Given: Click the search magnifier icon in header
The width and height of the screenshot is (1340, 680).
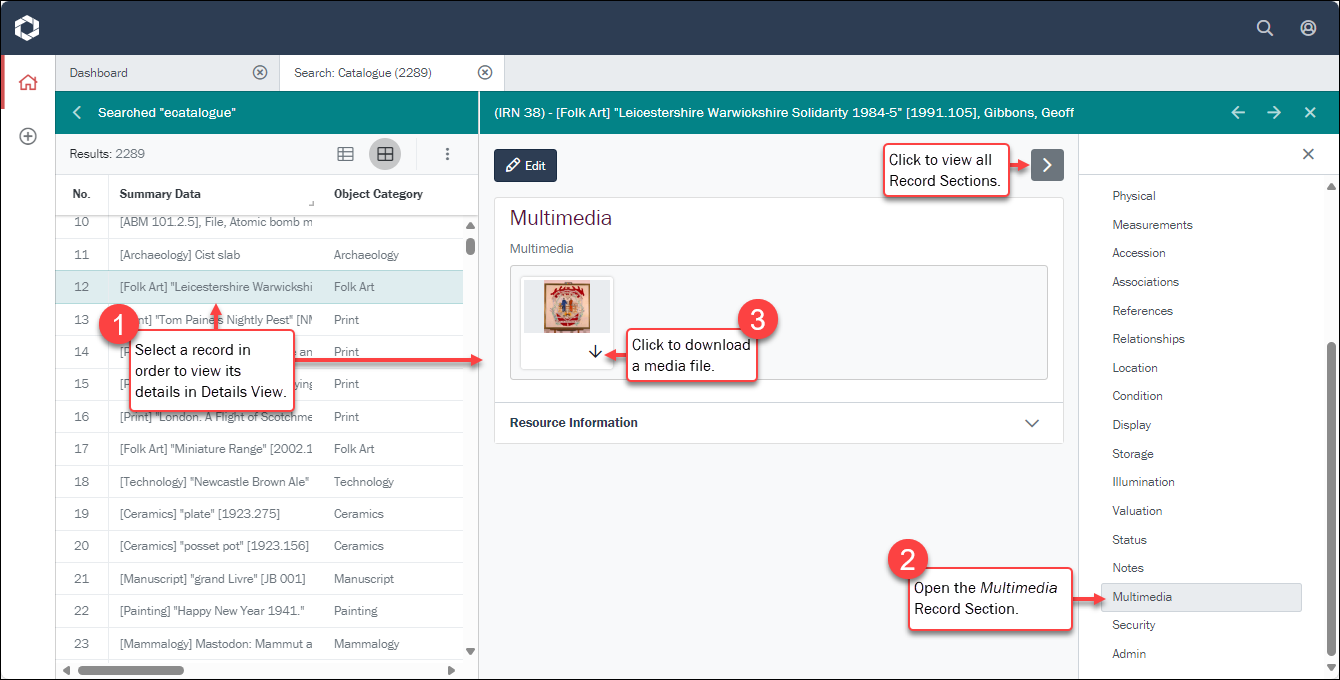Looking at the screenshot, I should pyautogui.click(x=1265, y=28).
